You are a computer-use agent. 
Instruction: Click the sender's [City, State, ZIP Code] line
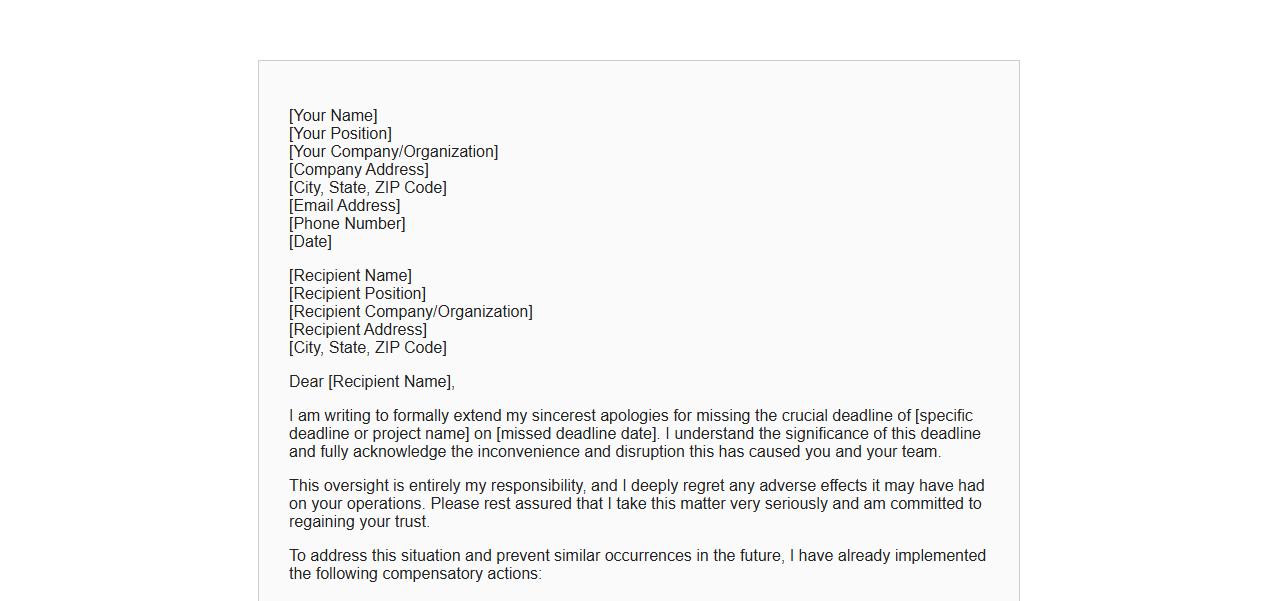368,188
